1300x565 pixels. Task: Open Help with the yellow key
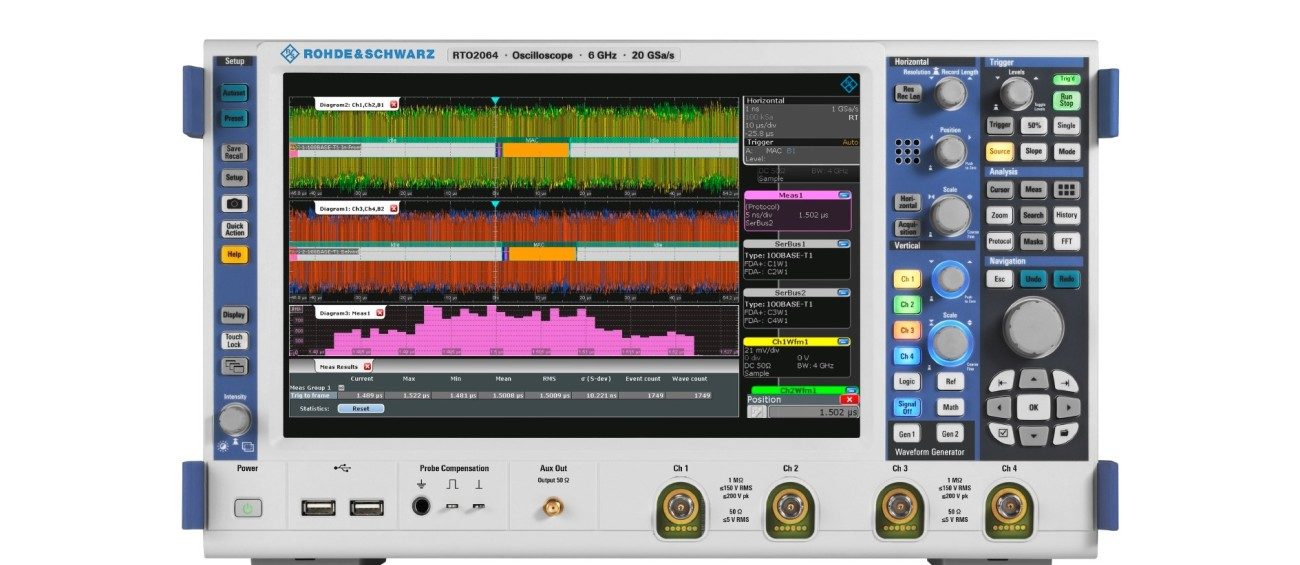pos(234,254)
